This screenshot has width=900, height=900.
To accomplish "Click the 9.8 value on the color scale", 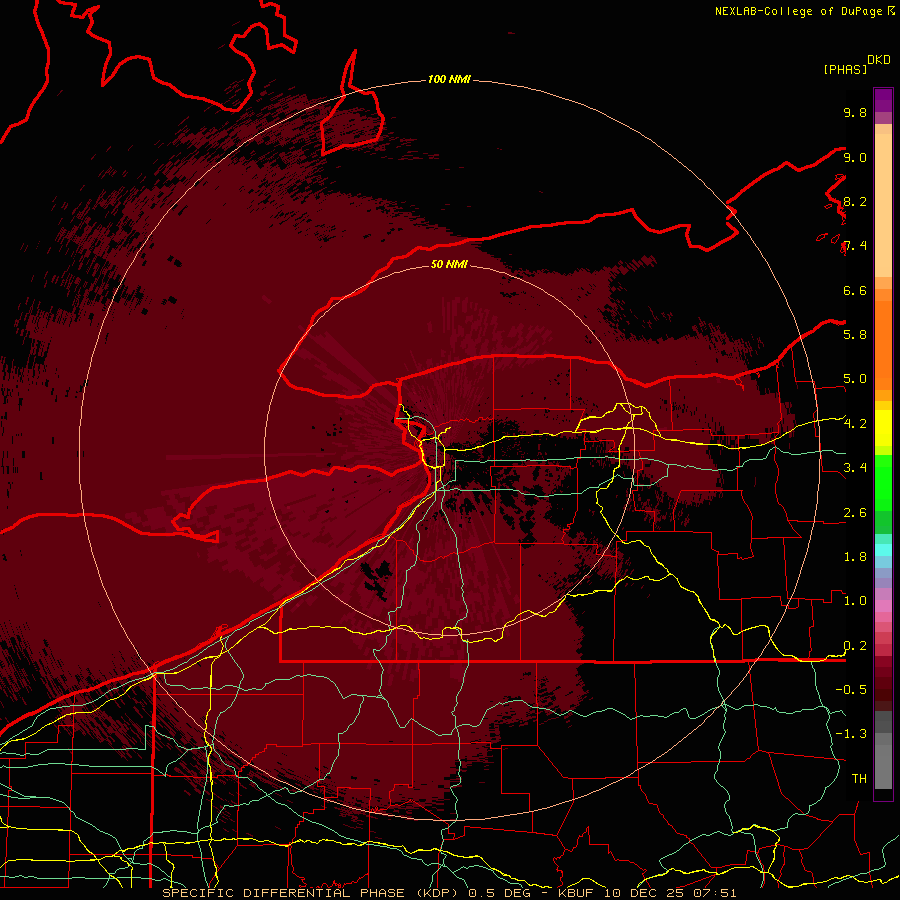I will [855, 112].
